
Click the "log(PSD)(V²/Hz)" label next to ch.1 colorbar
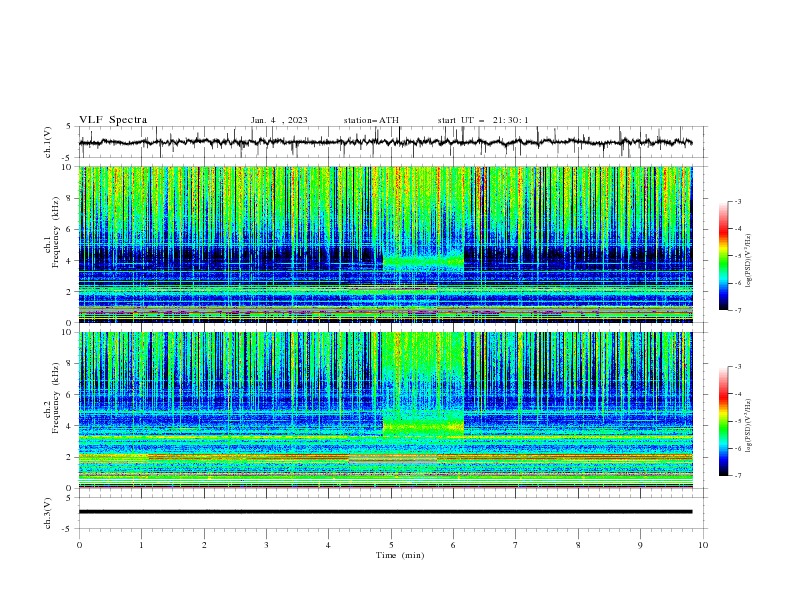(x=749, y=261)
